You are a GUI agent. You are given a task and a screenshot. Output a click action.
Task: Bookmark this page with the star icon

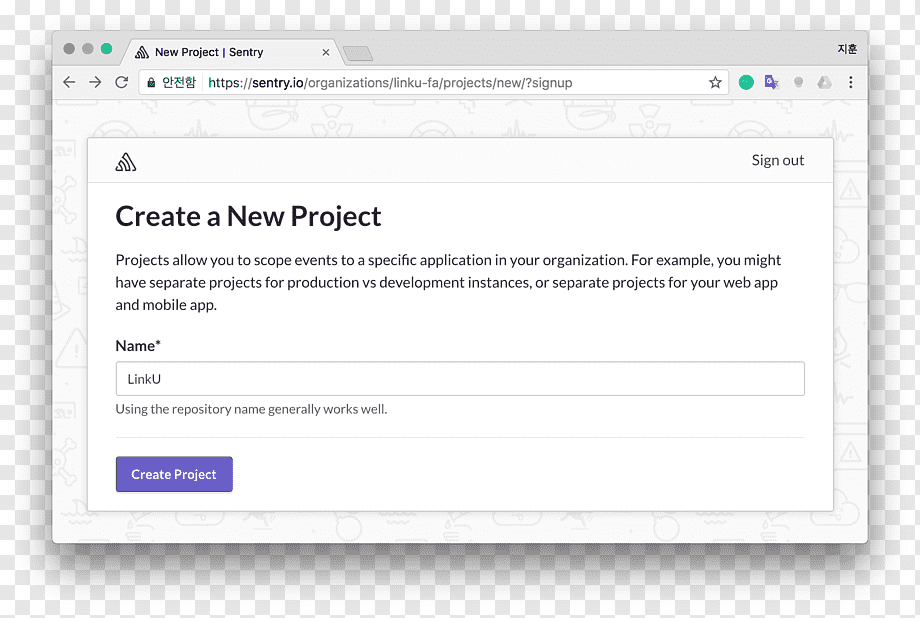click(x=715, y=82)
